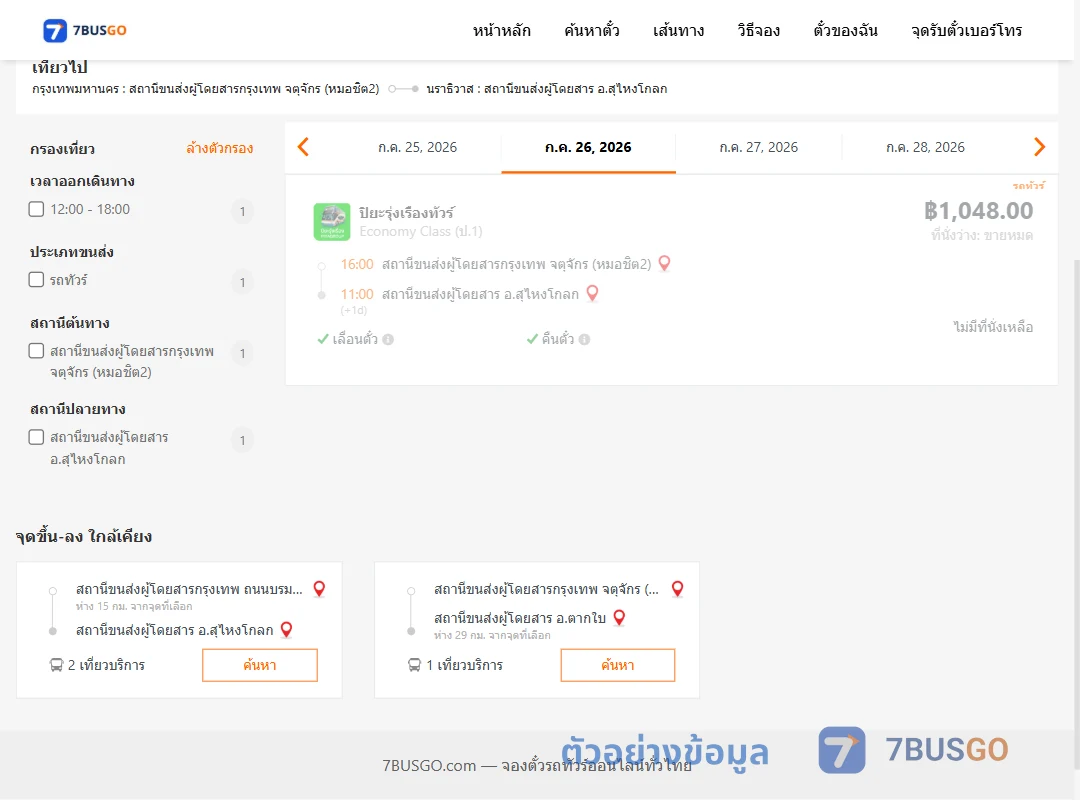Open the ค้นหาตั๋ว menu item
1080x800 pixels.
[592, 30]
